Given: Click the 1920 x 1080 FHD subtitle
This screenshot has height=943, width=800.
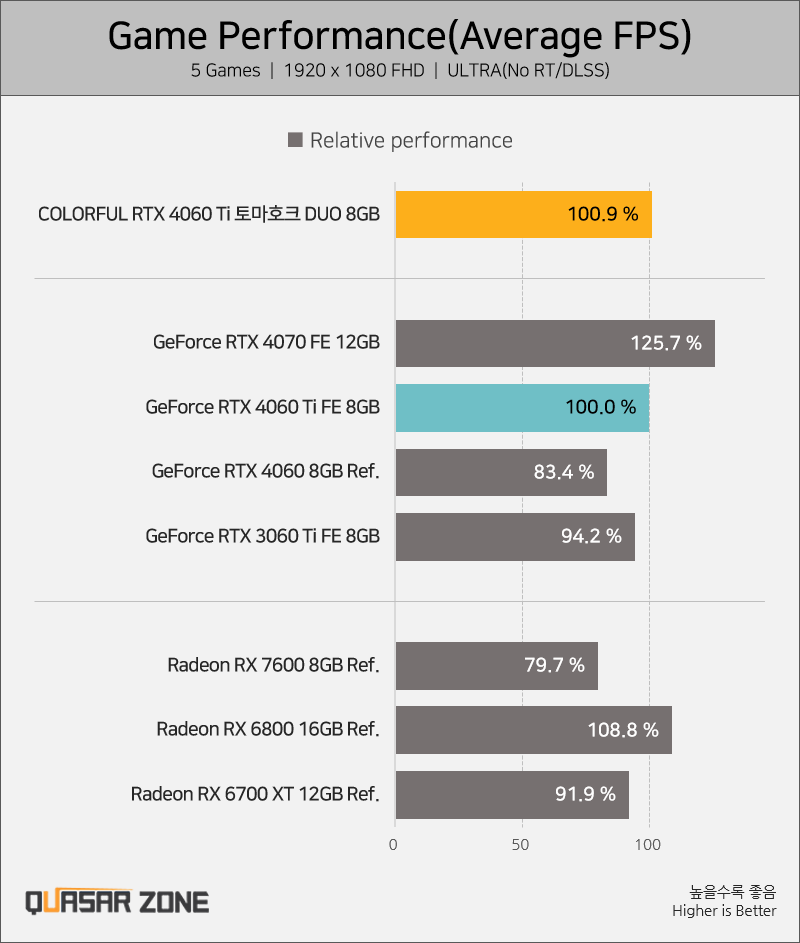Looking at the screenshot, I should tap(354, 70).
